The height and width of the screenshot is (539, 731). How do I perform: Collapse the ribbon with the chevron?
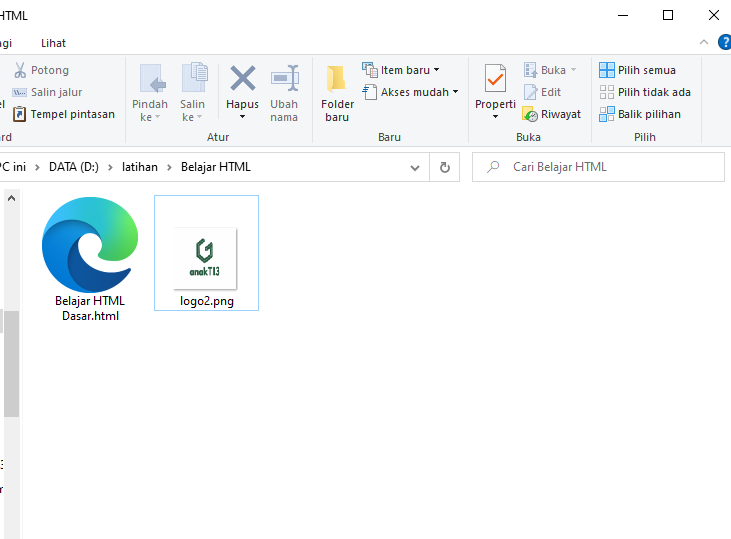coord(704,42)
